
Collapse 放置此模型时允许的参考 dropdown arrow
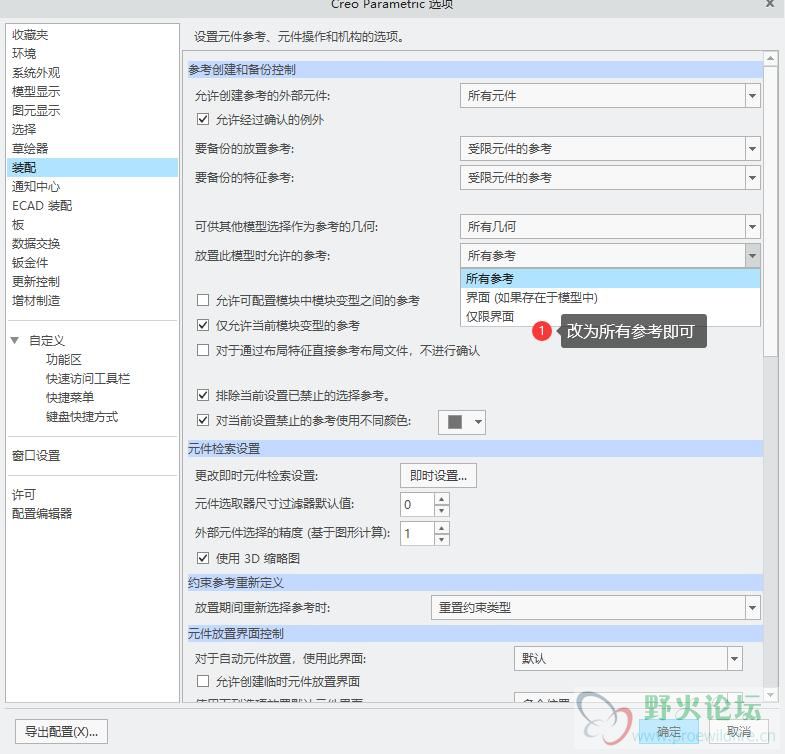click(x=752, y=256)
